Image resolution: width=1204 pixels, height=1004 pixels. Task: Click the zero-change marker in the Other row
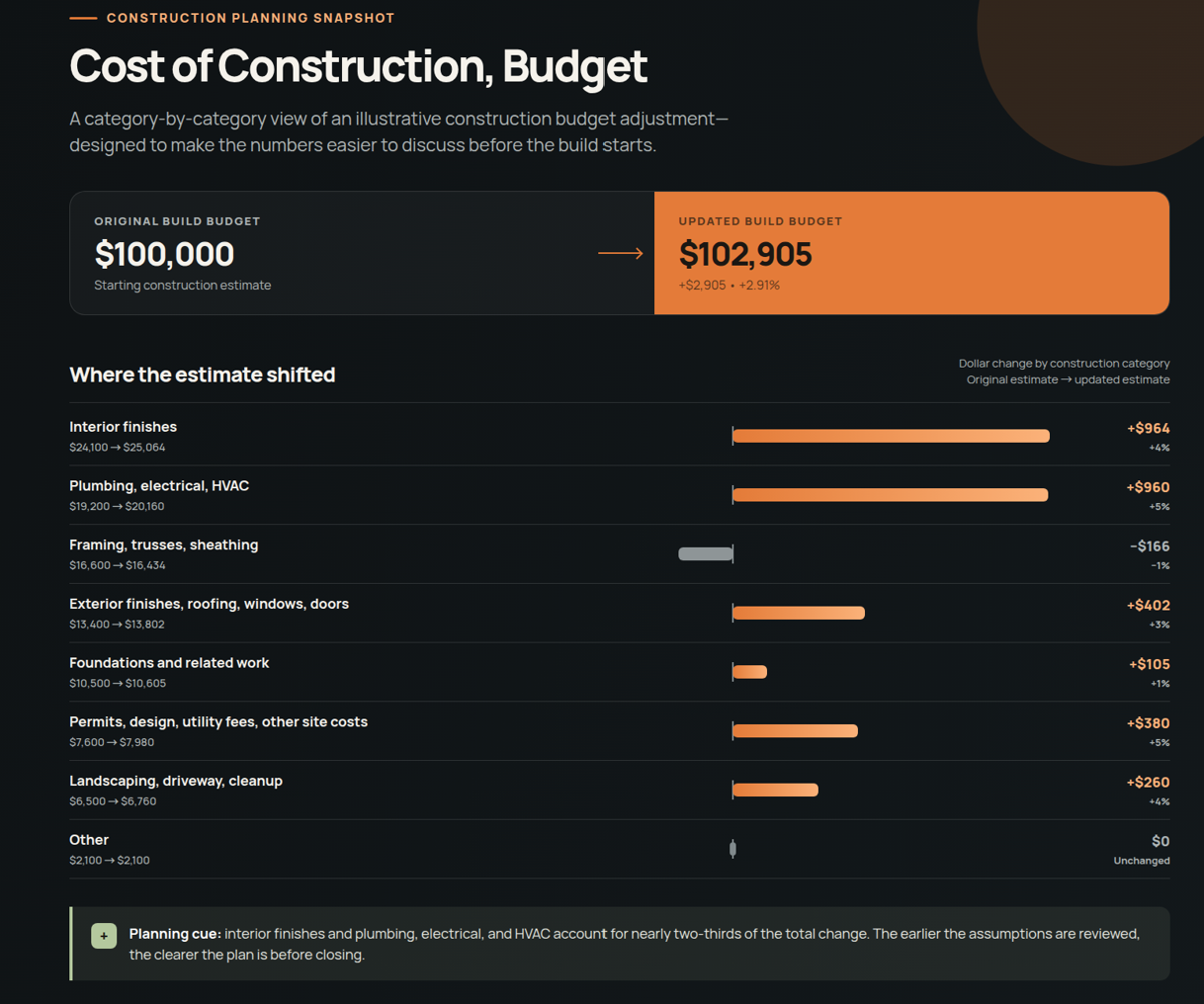732,849
